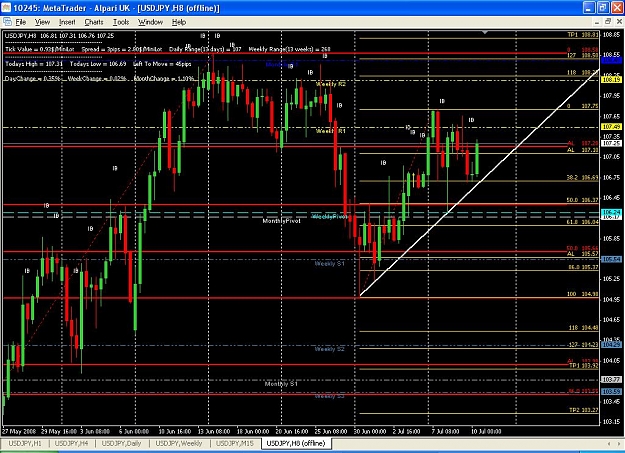The height and width of the screenshot is (453, 625).
Task: Click the 105.54 price tag
Action: coord(611,259)
